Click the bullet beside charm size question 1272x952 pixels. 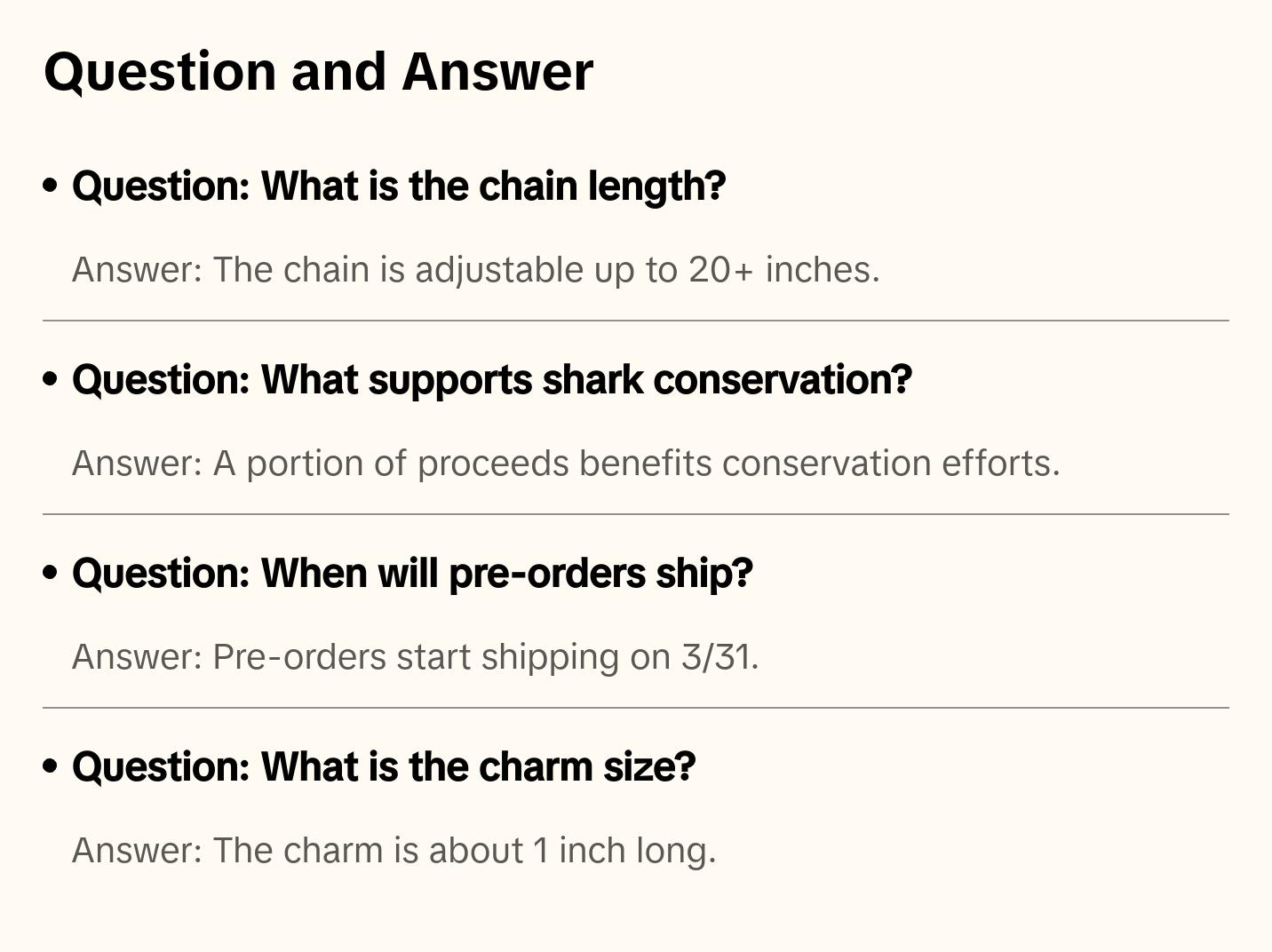(x=51, y=766)
